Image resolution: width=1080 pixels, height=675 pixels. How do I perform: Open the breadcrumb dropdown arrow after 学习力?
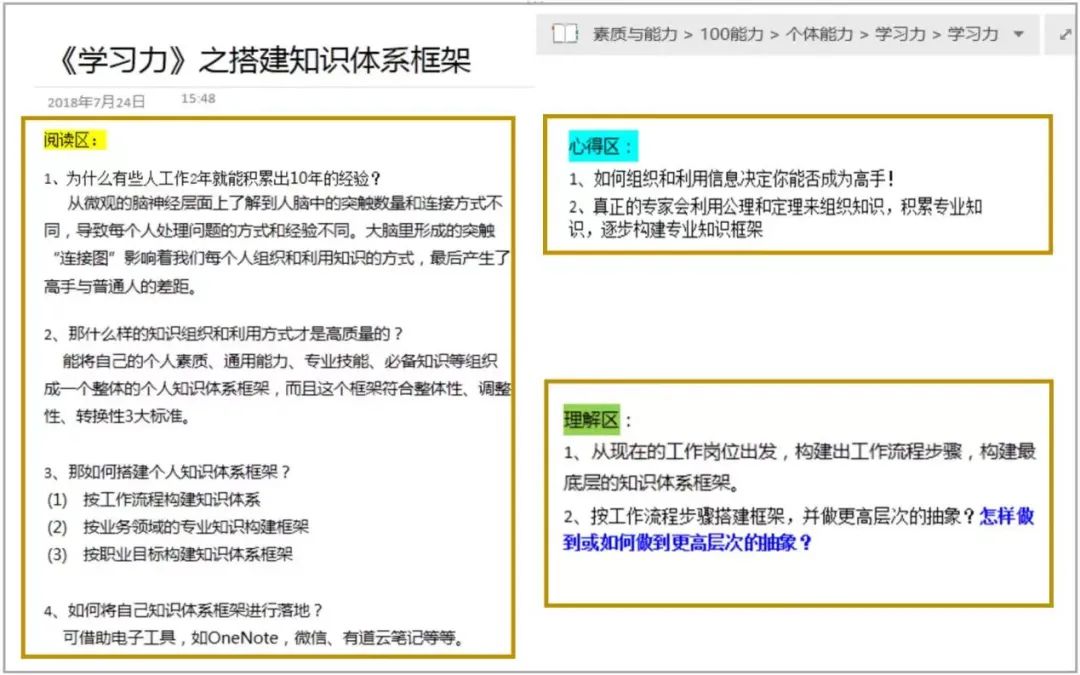point(1019,34)
